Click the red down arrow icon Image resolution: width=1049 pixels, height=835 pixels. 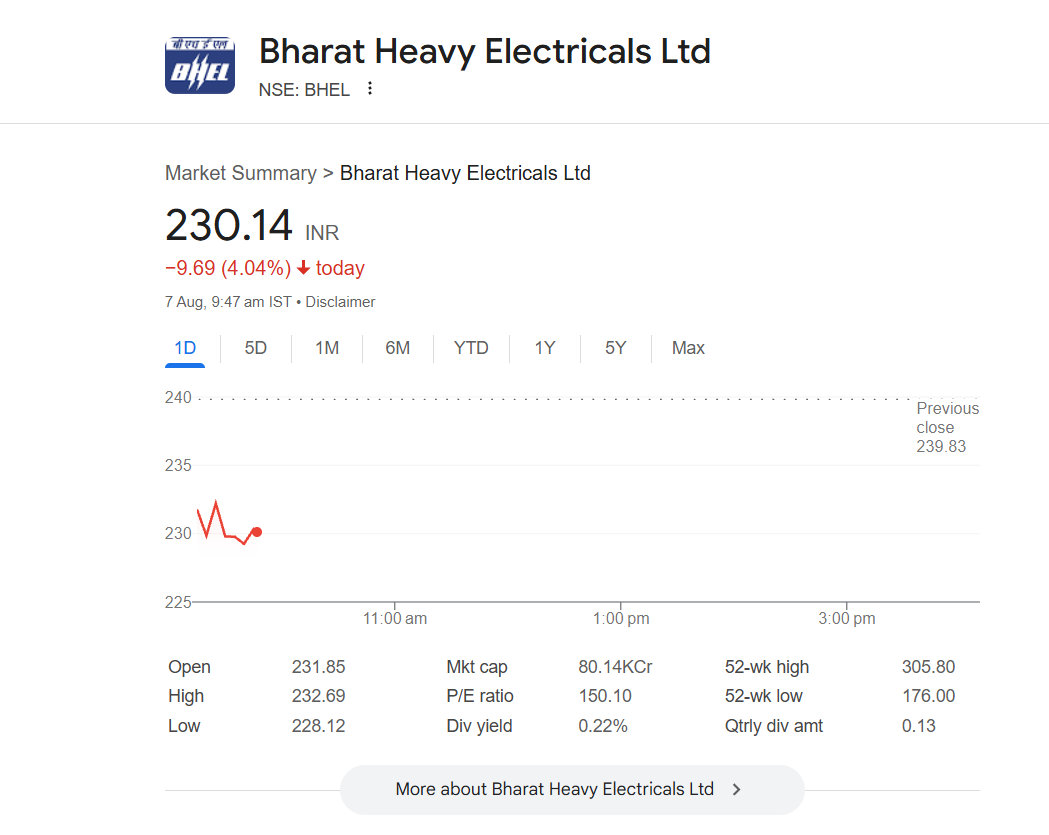(304, 268)
